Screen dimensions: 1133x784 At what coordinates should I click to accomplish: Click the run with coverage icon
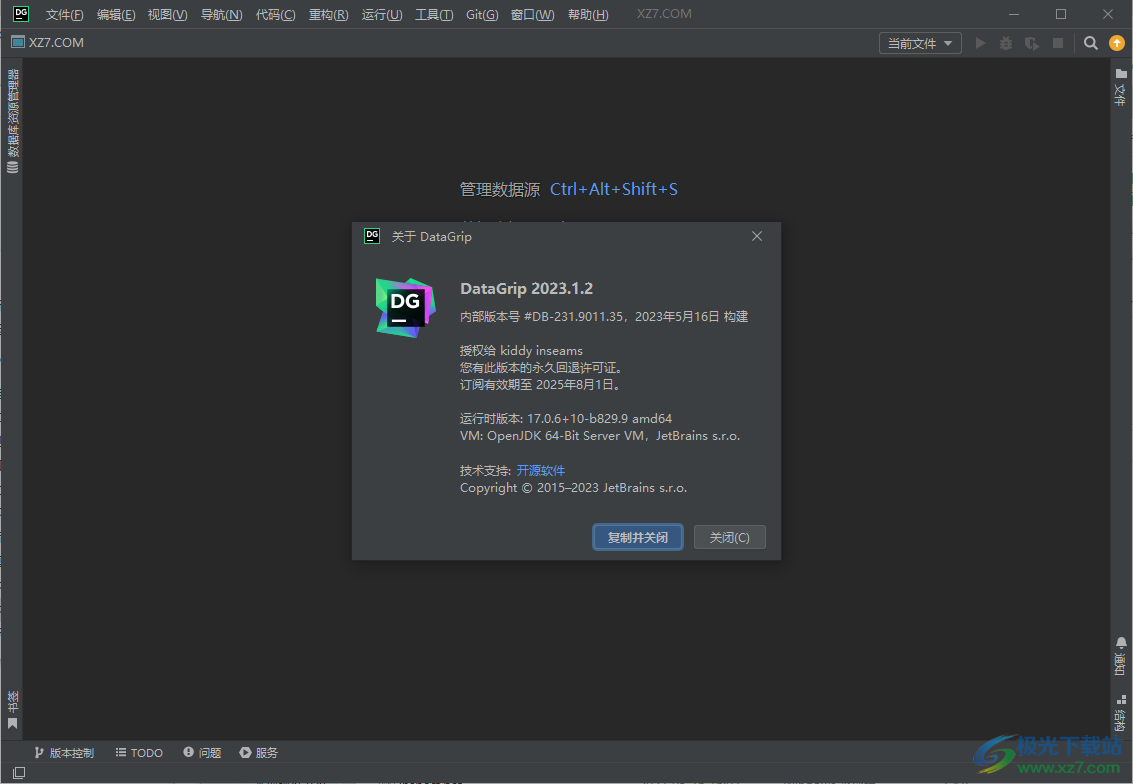1032,43
